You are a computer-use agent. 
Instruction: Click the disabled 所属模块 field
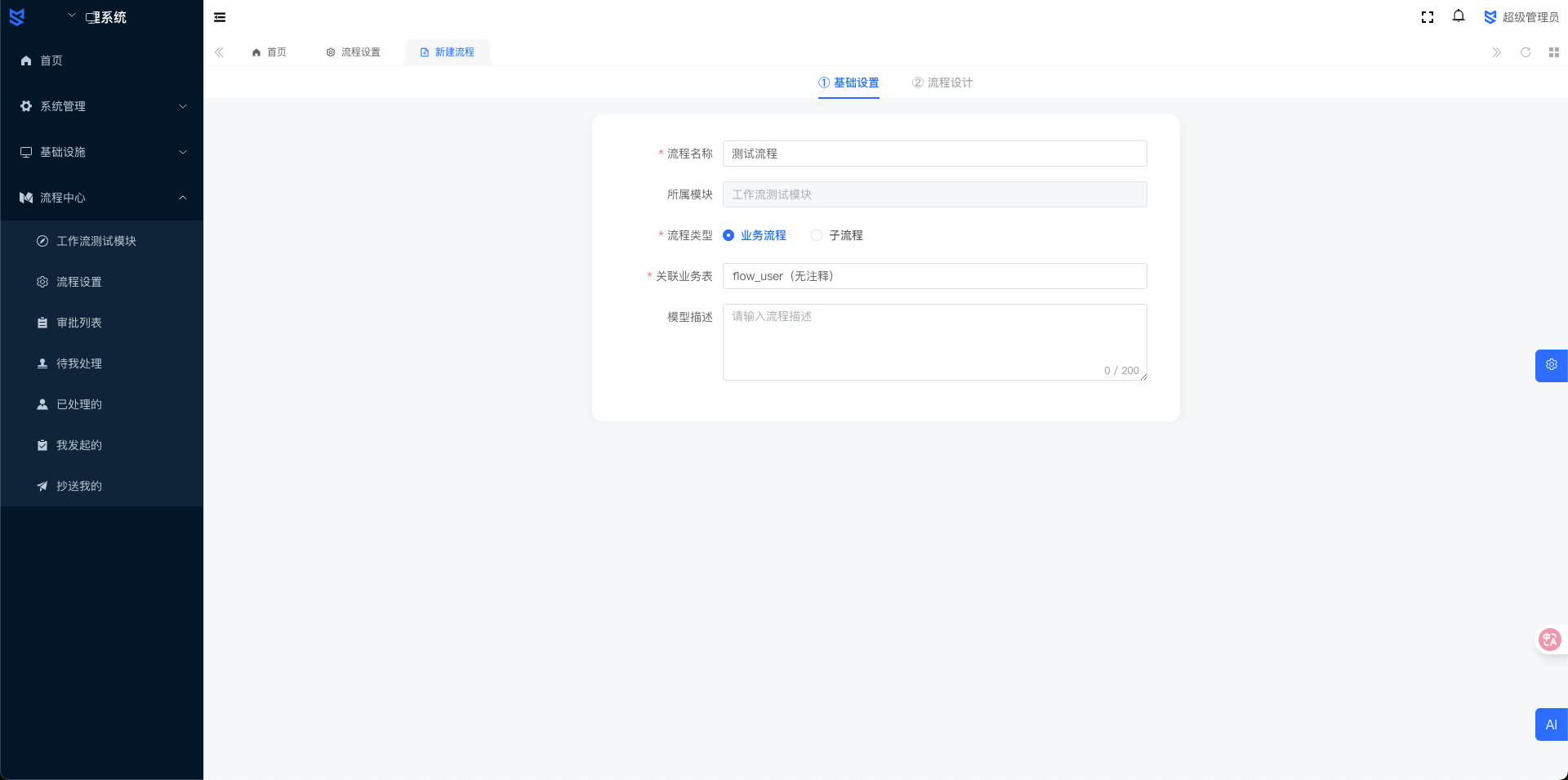coord(934,194)
